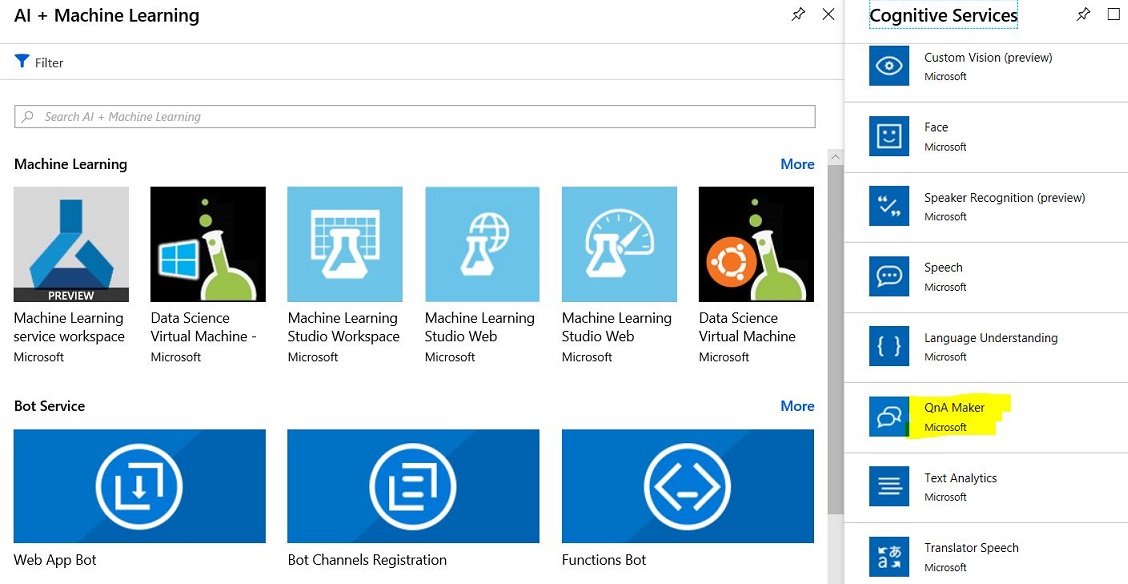Open the Web App Bot tile

[140, 486]
